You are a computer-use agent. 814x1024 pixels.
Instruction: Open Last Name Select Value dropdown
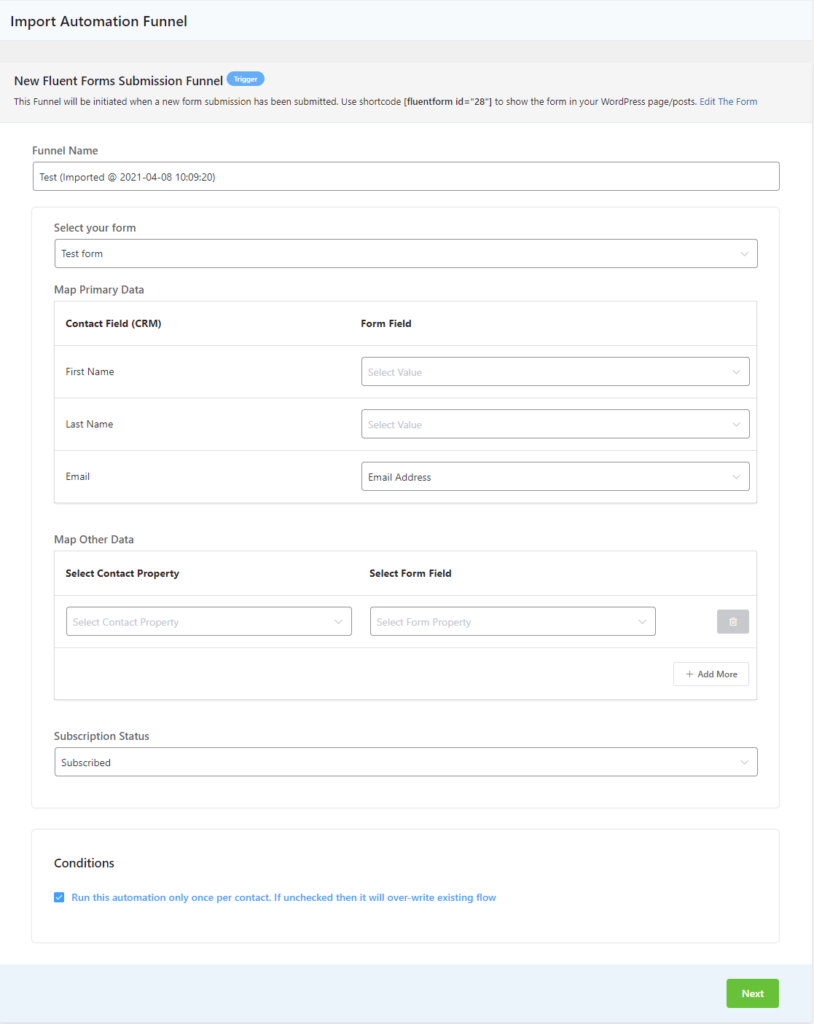[x=555, y=424]
